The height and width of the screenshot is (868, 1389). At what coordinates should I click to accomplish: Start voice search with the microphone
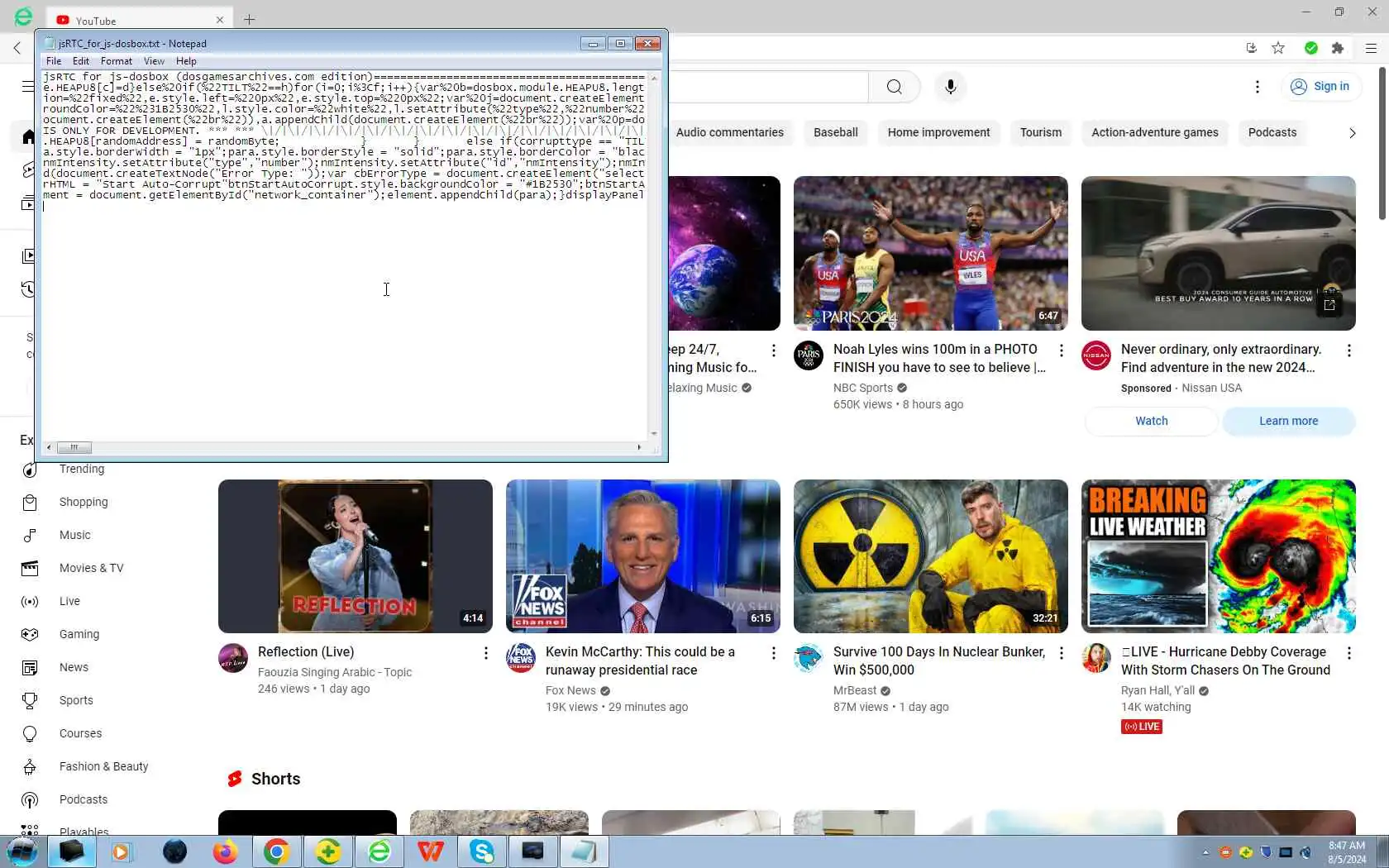tap(951, 87)
